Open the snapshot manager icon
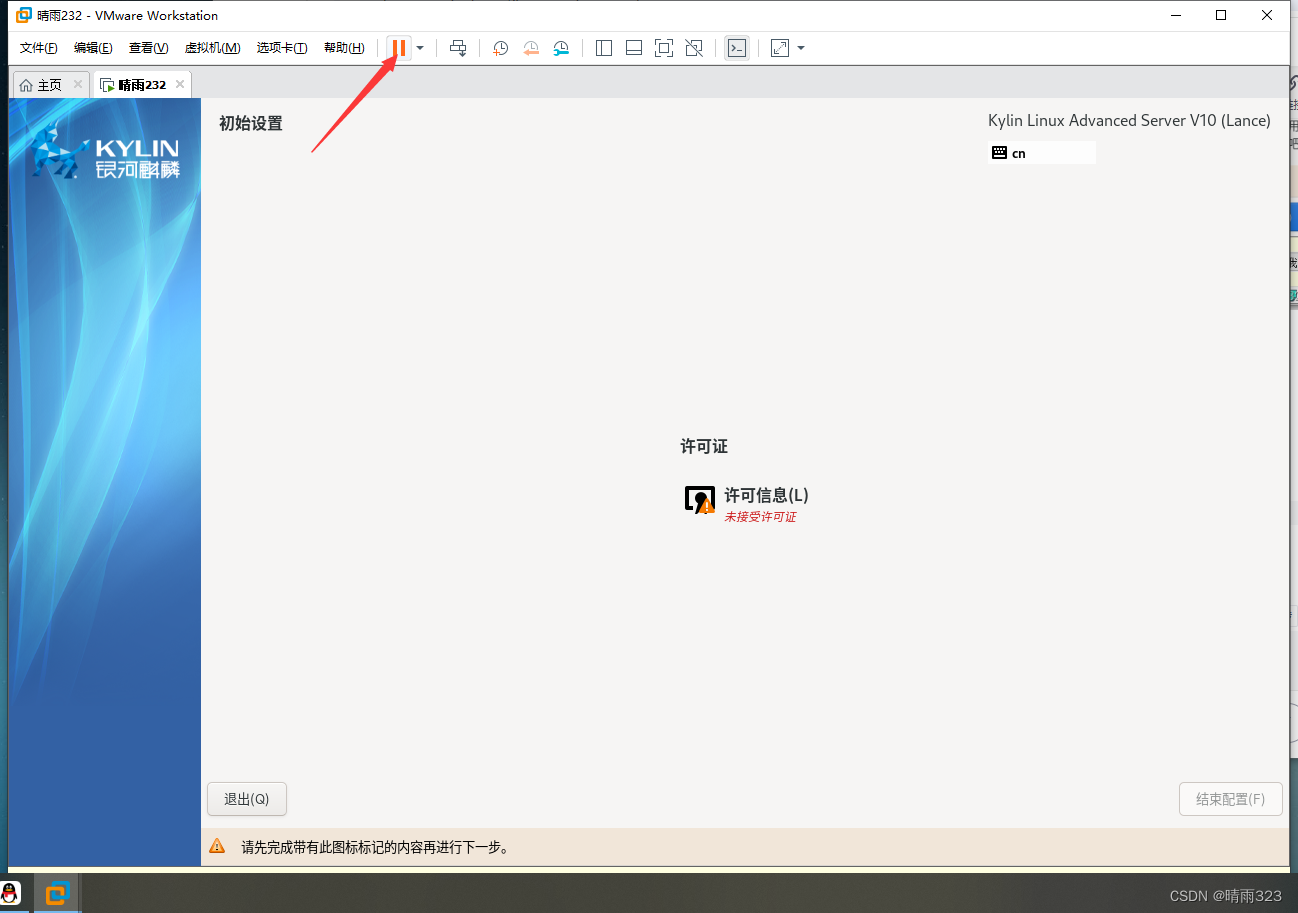 (x=561, y=48)
